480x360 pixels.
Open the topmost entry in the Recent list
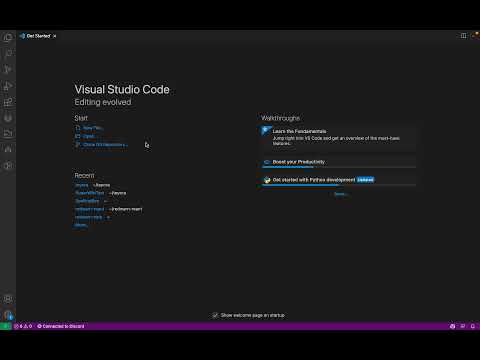click(82, 185)
